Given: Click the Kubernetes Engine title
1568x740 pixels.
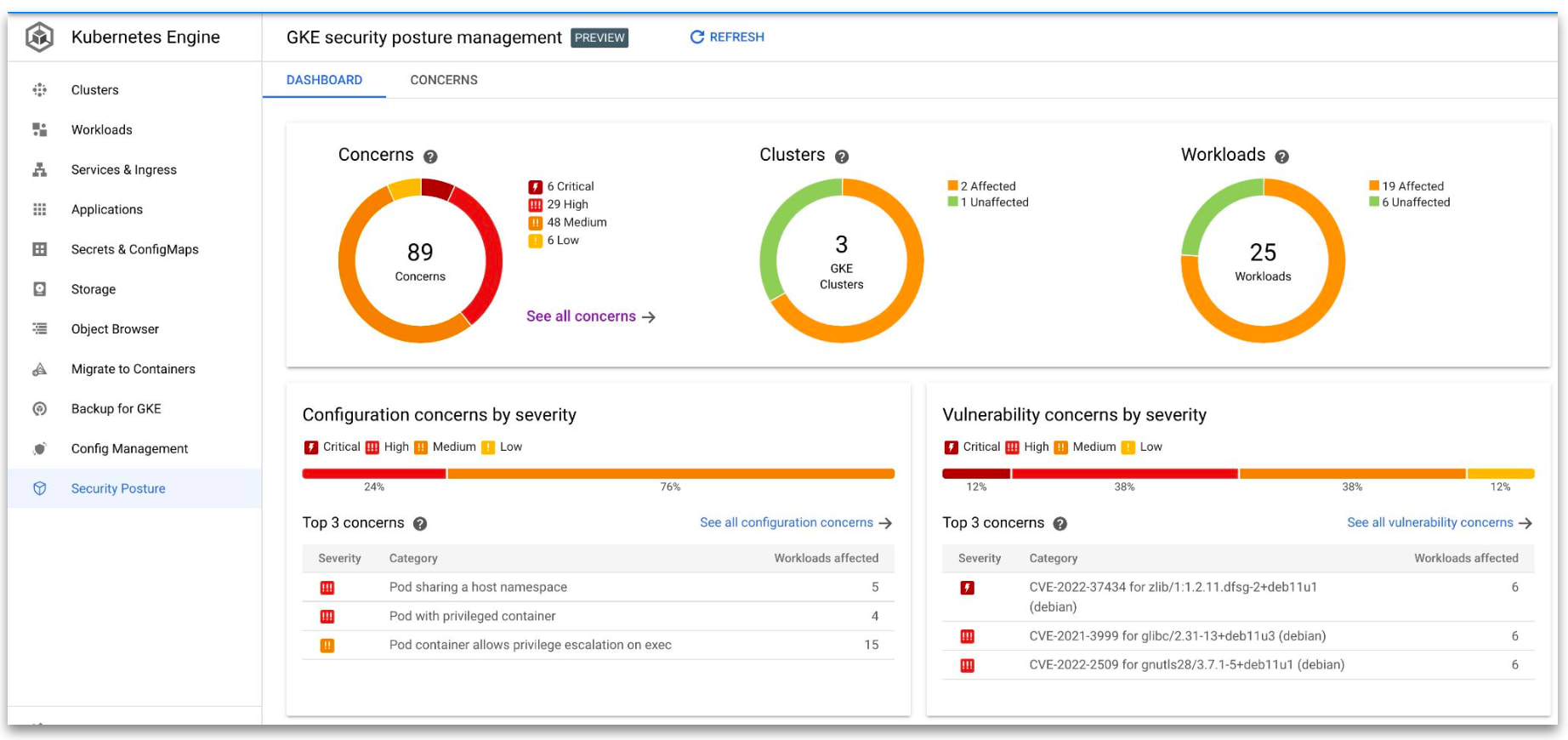Looking at the screenshot, I should point(145,37).
